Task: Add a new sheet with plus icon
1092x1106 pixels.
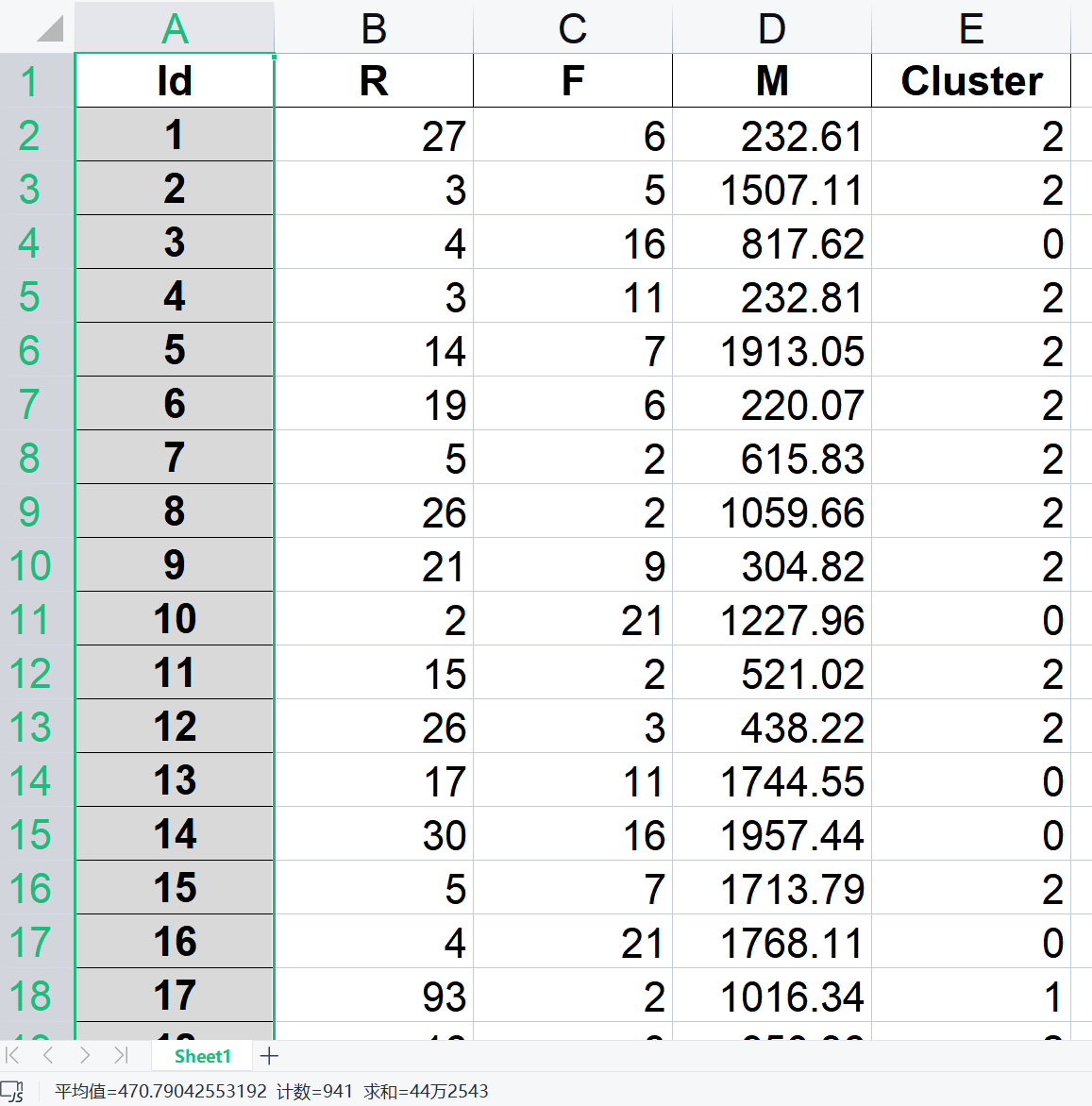Action: [269, 1056]
